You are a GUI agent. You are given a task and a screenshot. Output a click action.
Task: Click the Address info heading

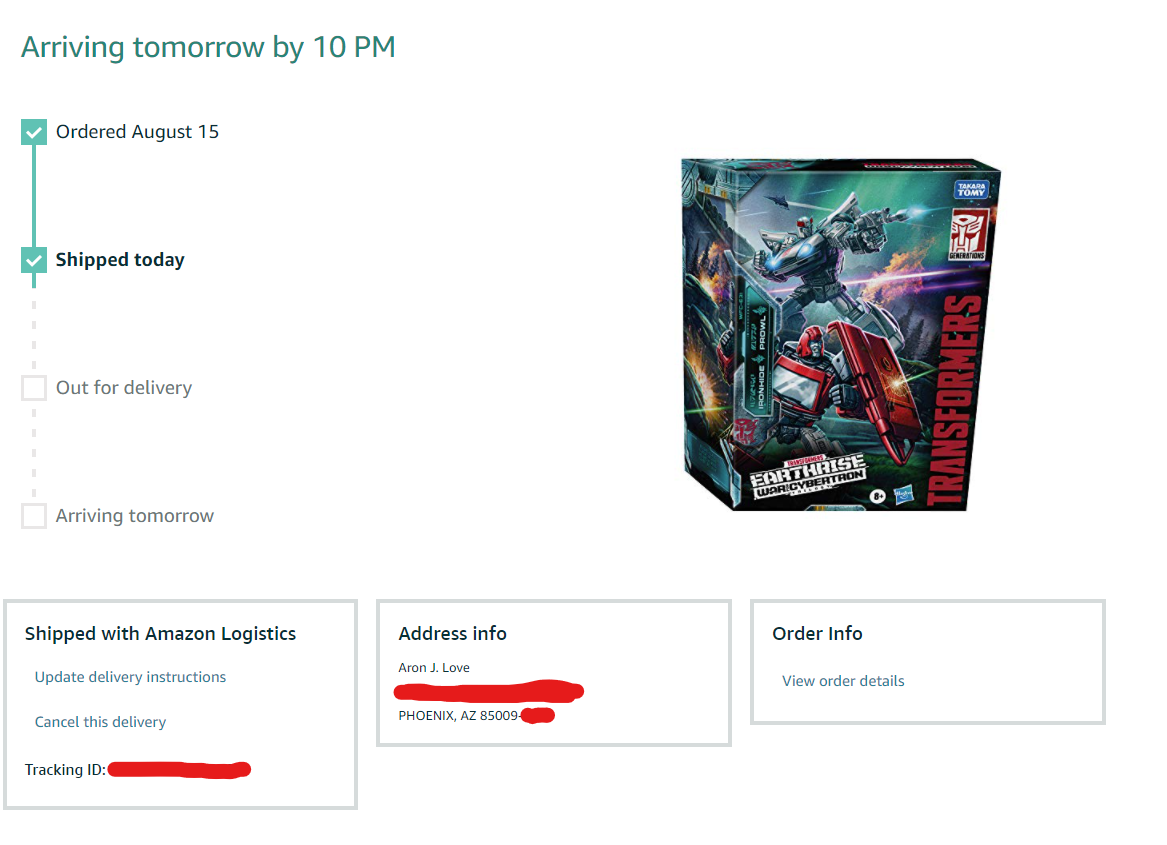[453, 634]
